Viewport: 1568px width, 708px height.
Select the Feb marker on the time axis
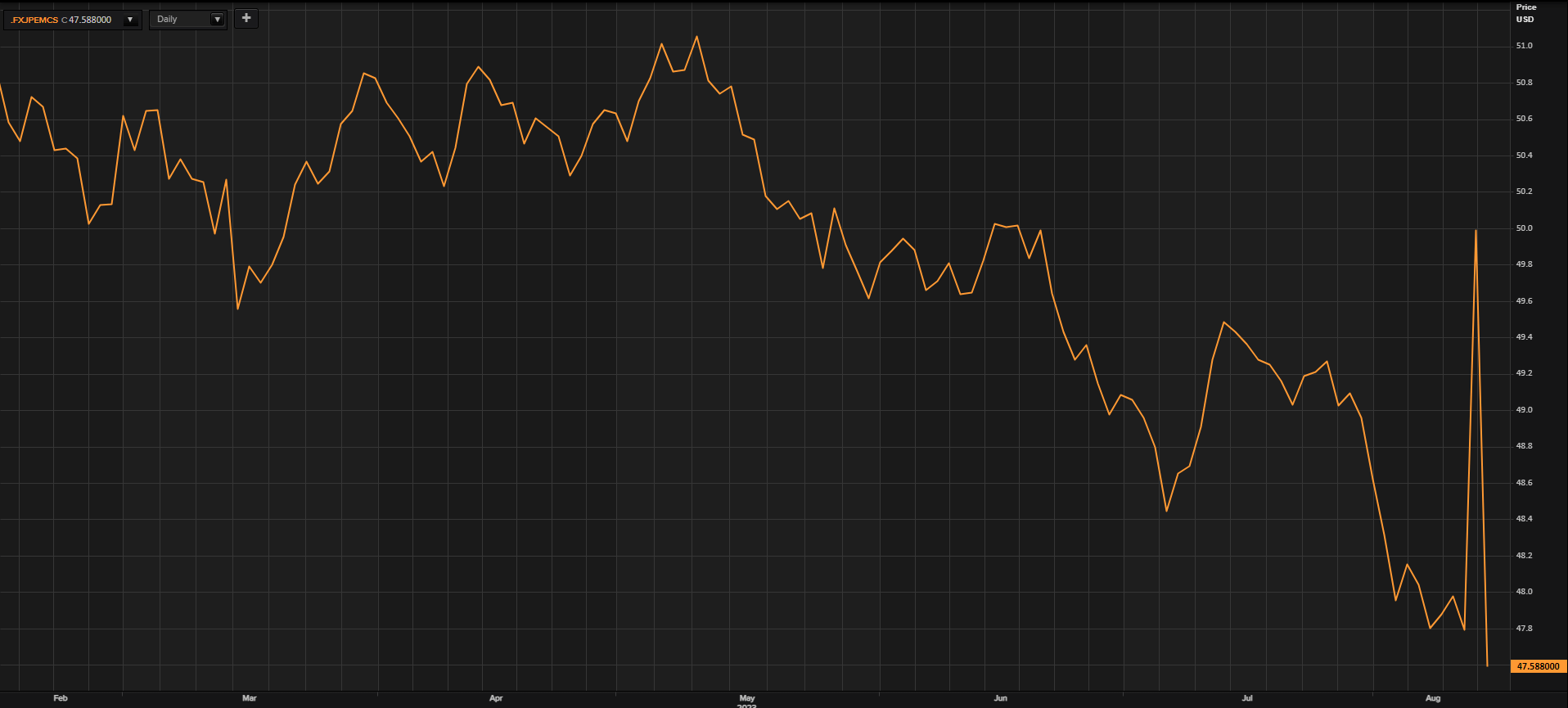click(x=61, y=698)
